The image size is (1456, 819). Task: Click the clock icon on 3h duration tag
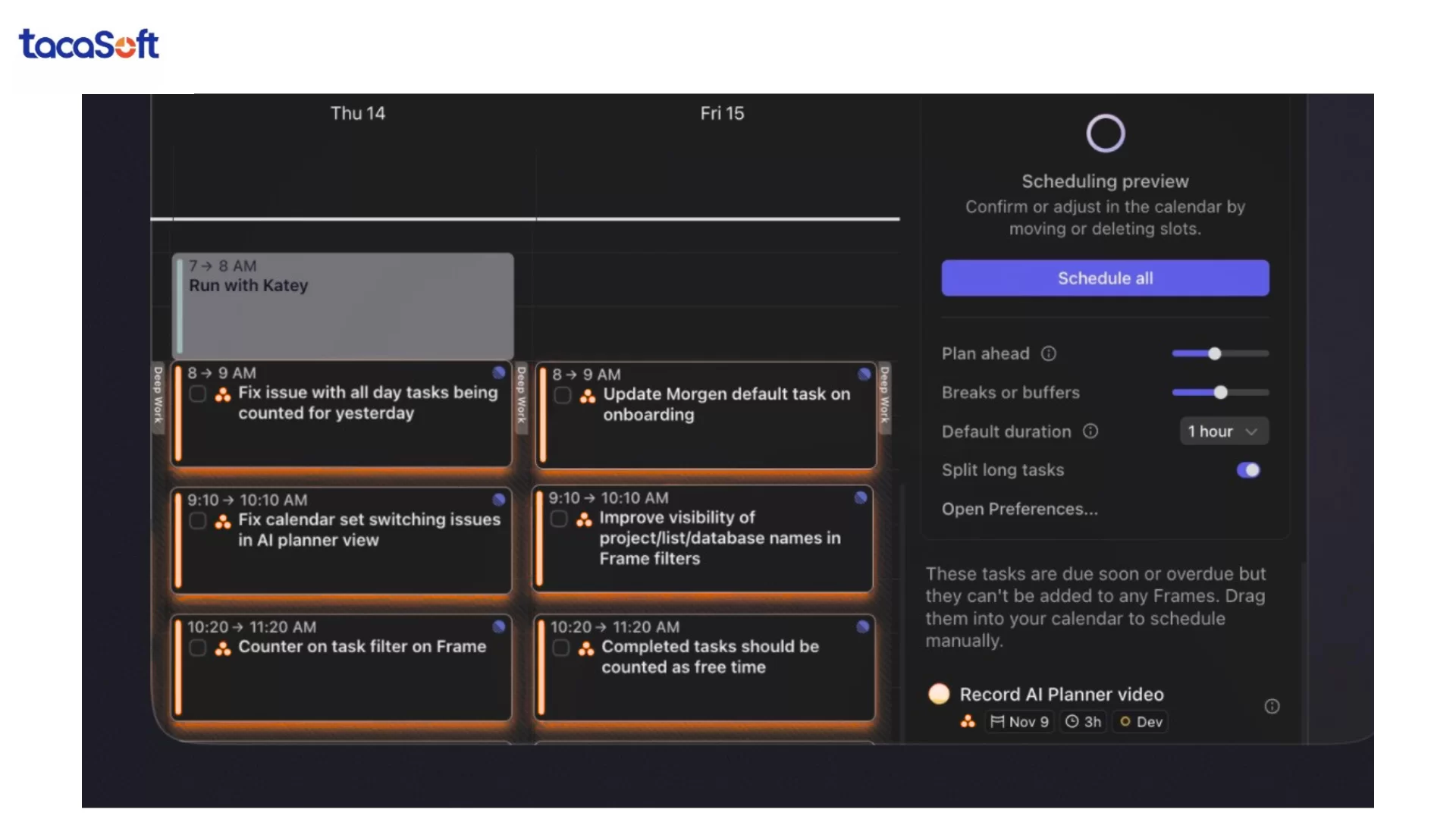click(1072, 722)
